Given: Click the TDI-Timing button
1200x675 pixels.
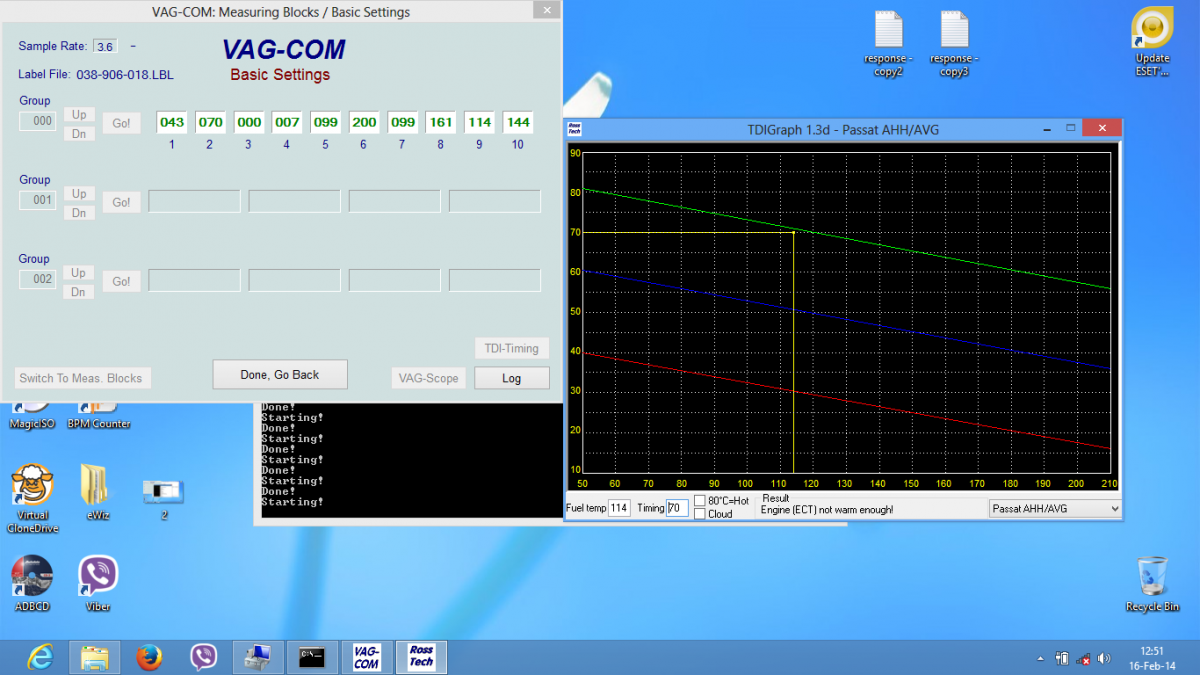Looking at the screenshot, I should [x=512, y=348].
